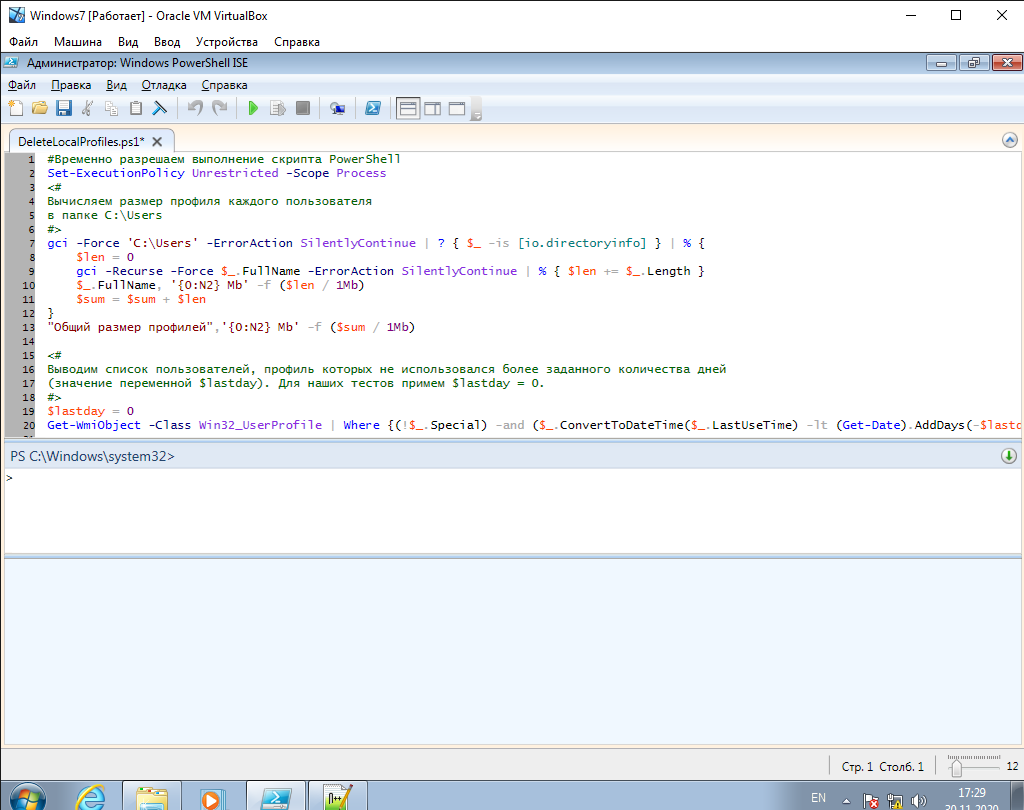
Task: Open the New Remote PowerShell Tab icon
Action: point(338,108)
